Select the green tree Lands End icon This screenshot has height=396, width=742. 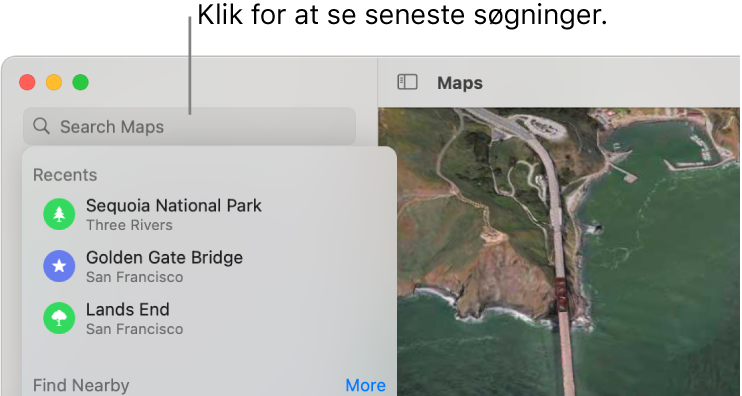click(59, 318)
